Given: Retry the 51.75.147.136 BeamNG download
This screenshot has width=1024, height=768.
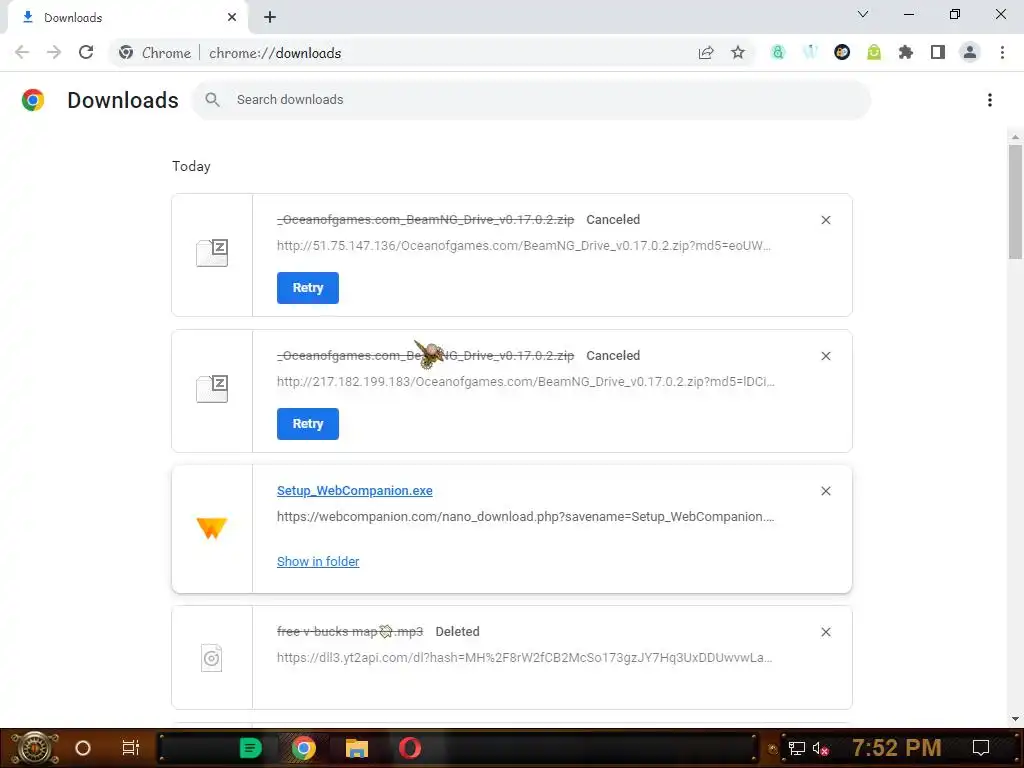Looking at the screenshot, I should pos(308,288).
